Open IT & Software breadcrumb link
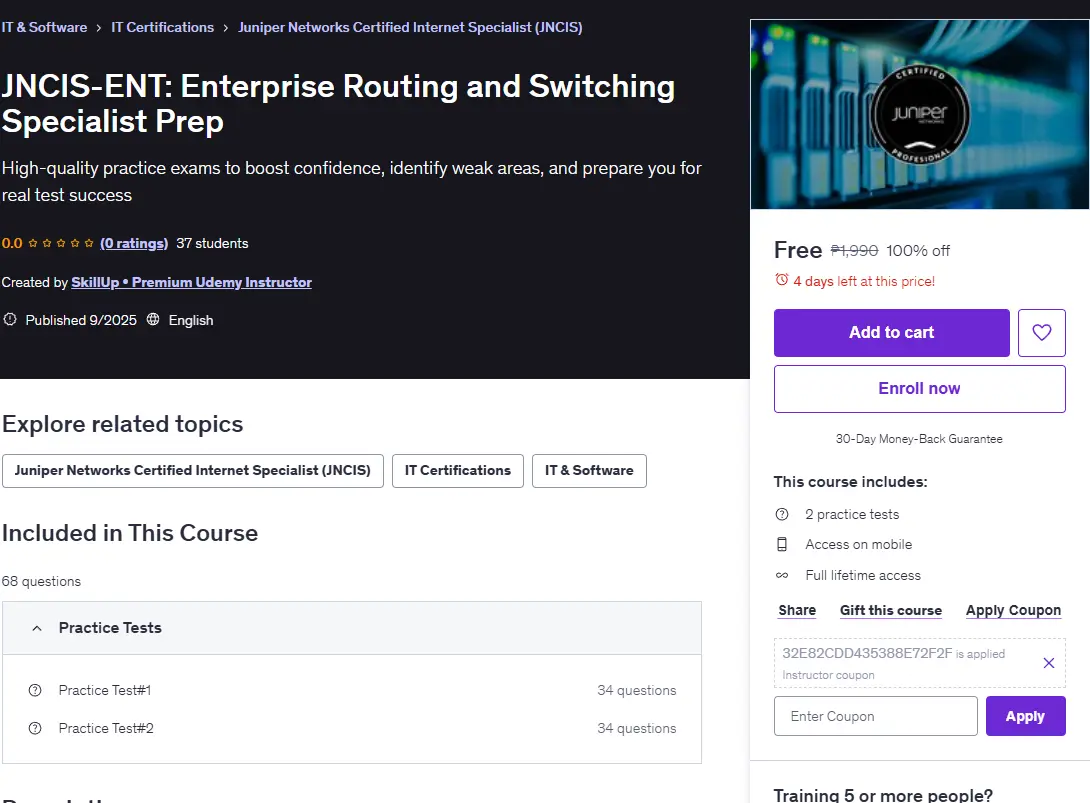The height and width of the screenshot is (803, 1090). coord(44,27)
